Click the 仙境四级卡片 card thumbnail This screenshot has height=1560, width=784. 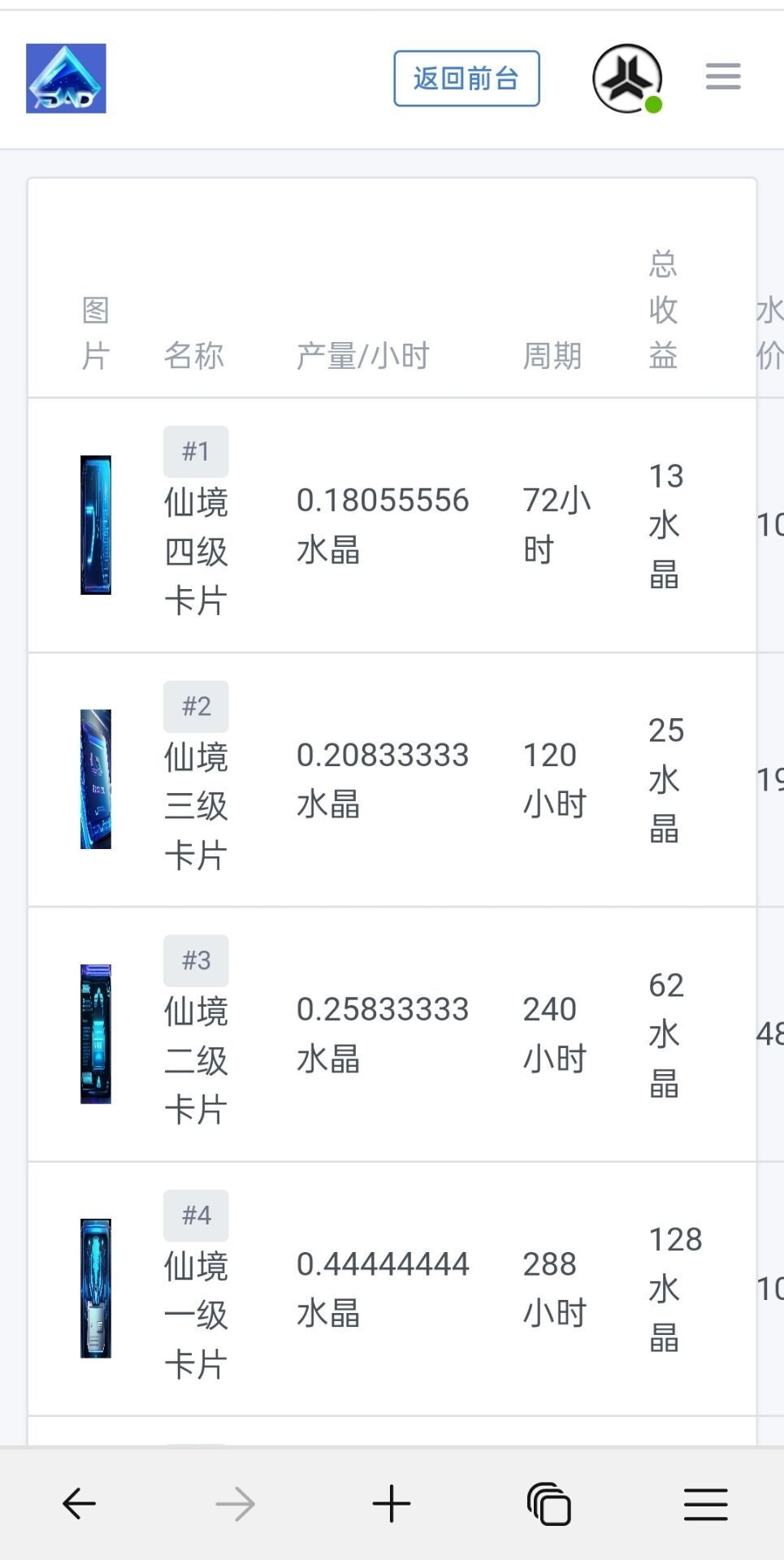click(x=96, y=525)
